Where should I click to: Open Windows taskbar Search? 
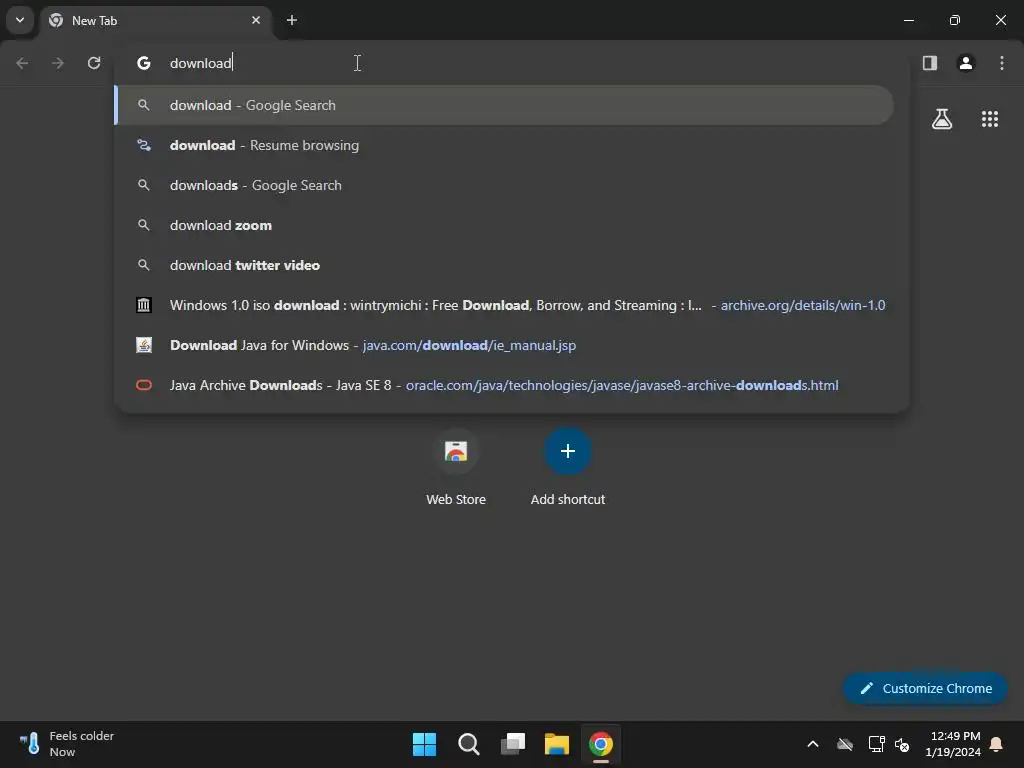pyautogui.click(x=469, y=744)
